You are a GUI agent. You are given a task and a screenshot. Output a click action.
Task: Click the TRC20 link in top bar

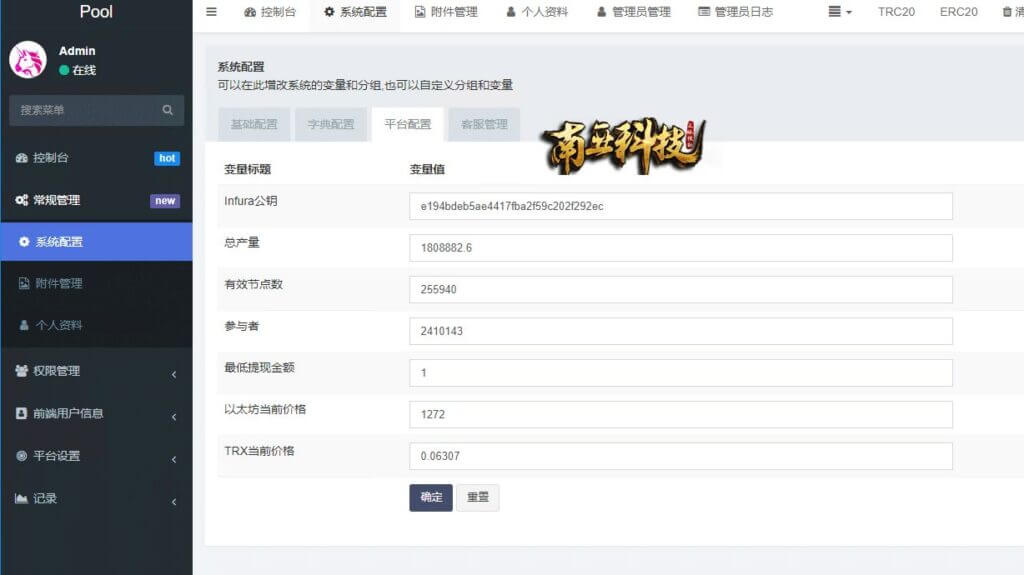896,12
